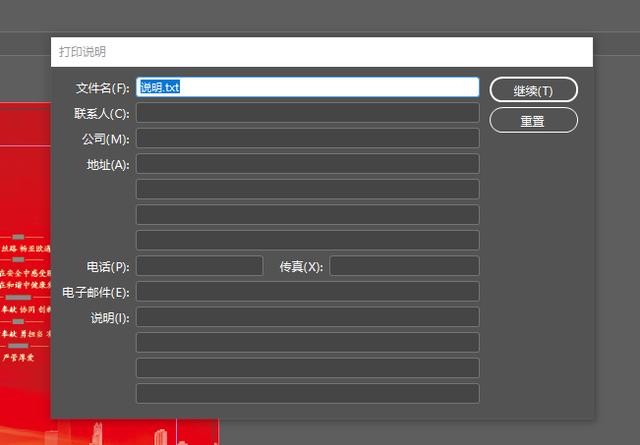
Task: Click the second instructions line field
Action: point(307,342)
